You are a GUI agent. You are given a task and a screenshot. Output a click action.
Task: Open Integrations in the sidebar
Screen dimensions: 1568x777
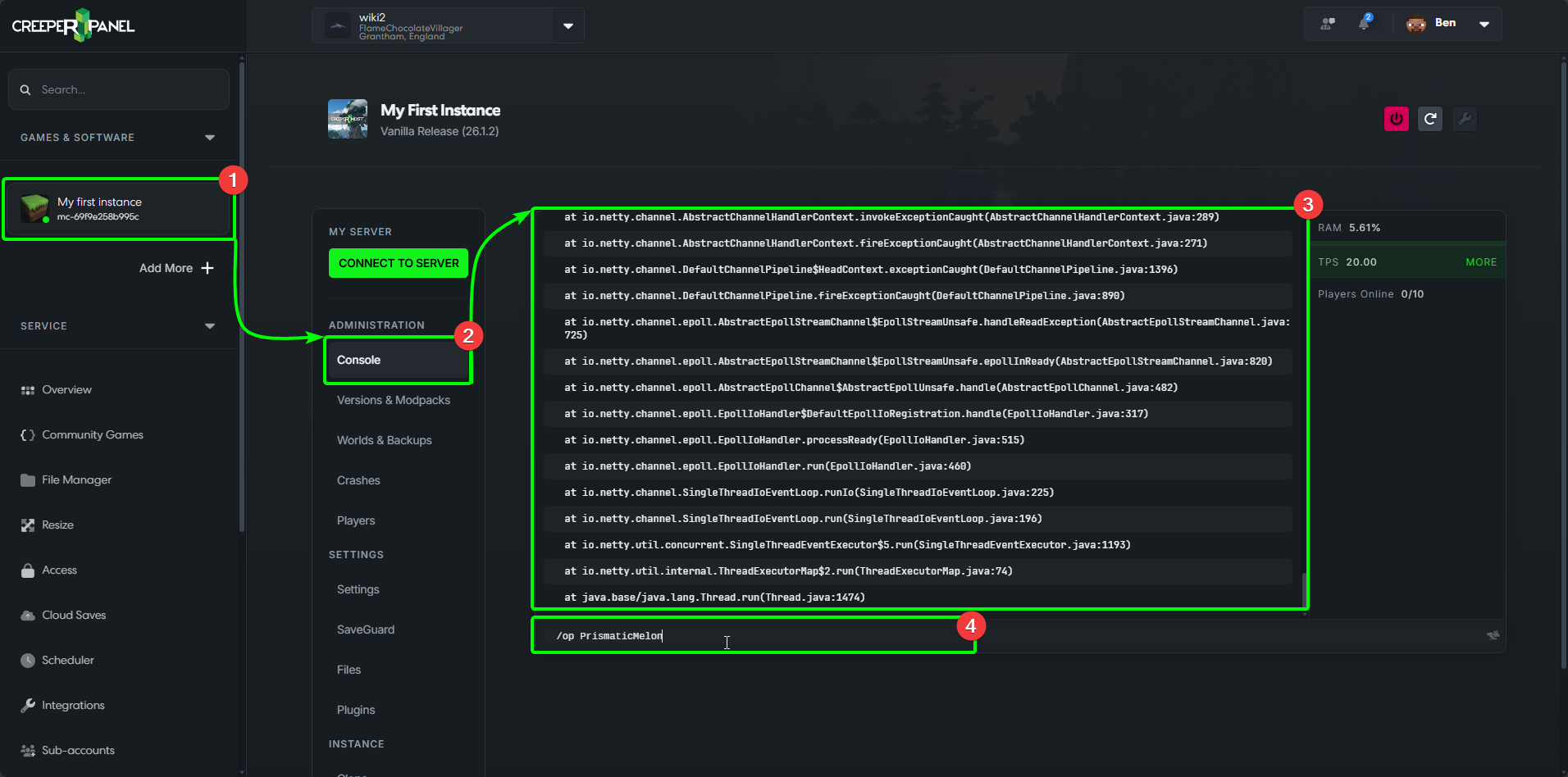[74, 706]
